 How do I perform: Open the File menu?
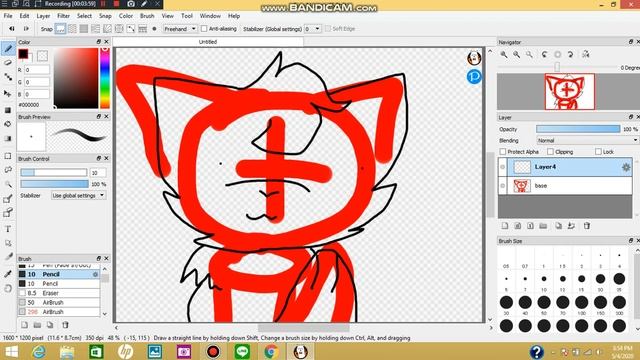click(x=8, y=16)
